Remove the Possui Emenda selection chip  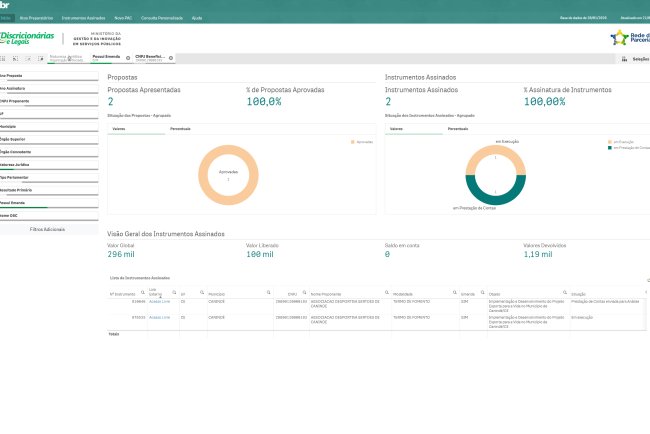[128, 58]
